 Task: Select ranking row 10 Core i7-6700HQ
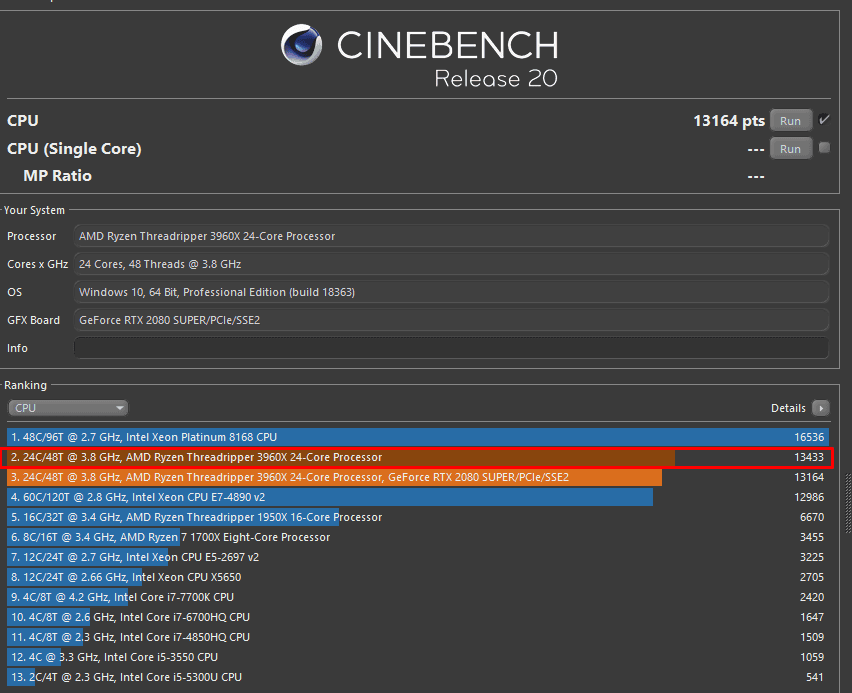pyautogui.click(x=418, y=617)
